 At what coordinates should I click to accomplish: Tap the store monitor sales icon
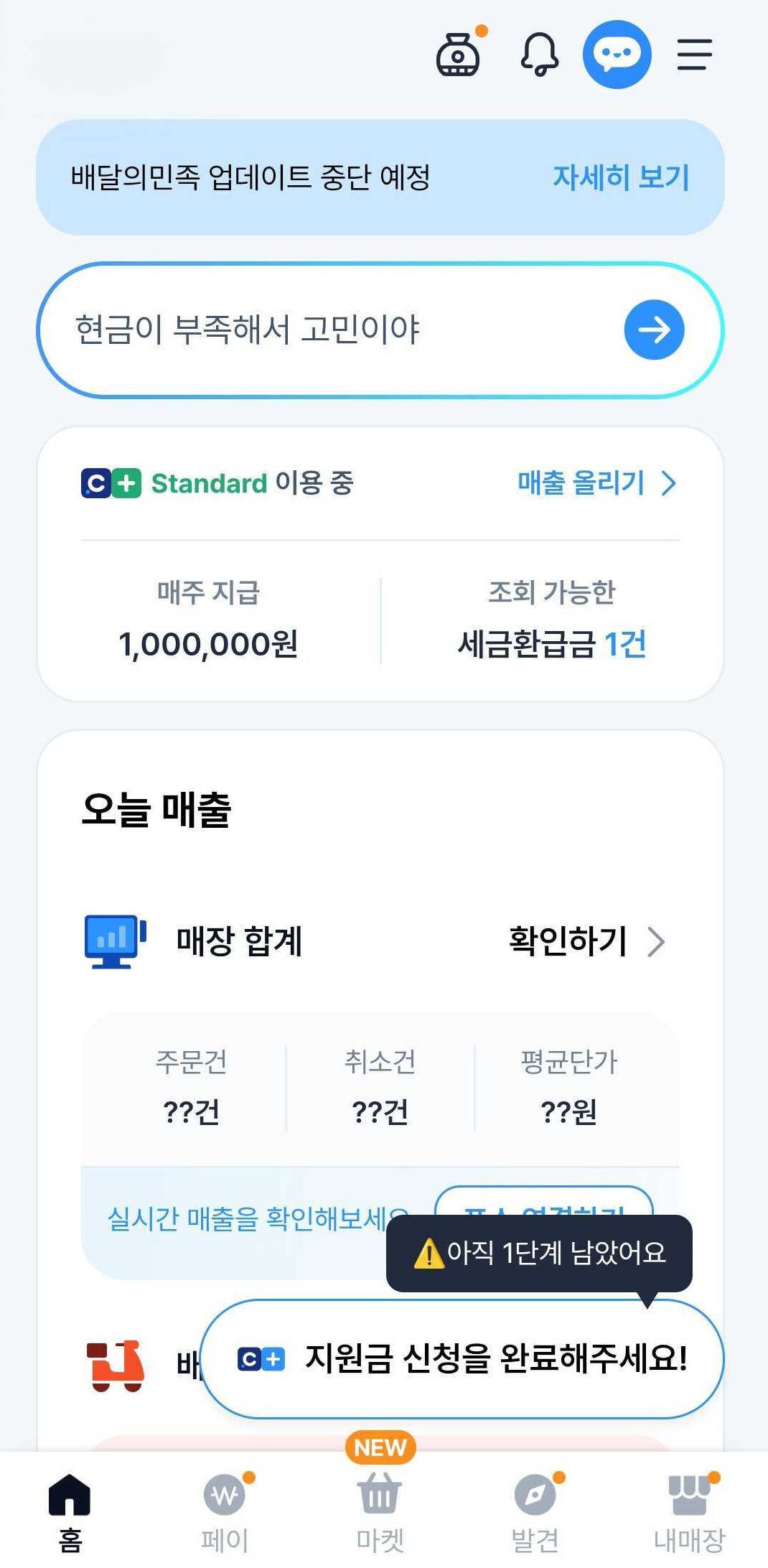click(115, 941)
